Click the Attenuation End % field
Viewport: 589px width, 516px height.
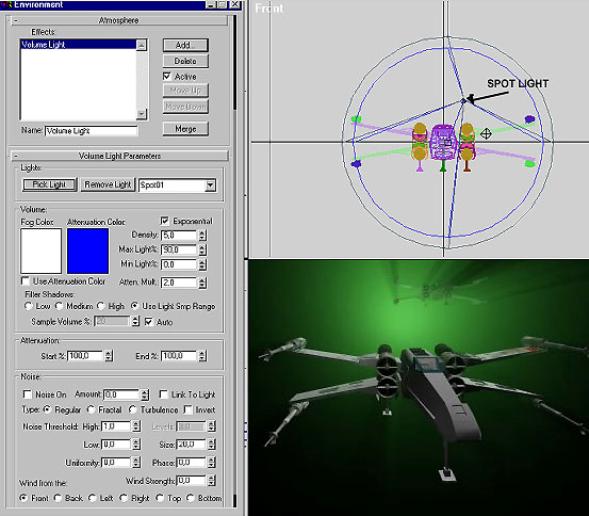178,356
